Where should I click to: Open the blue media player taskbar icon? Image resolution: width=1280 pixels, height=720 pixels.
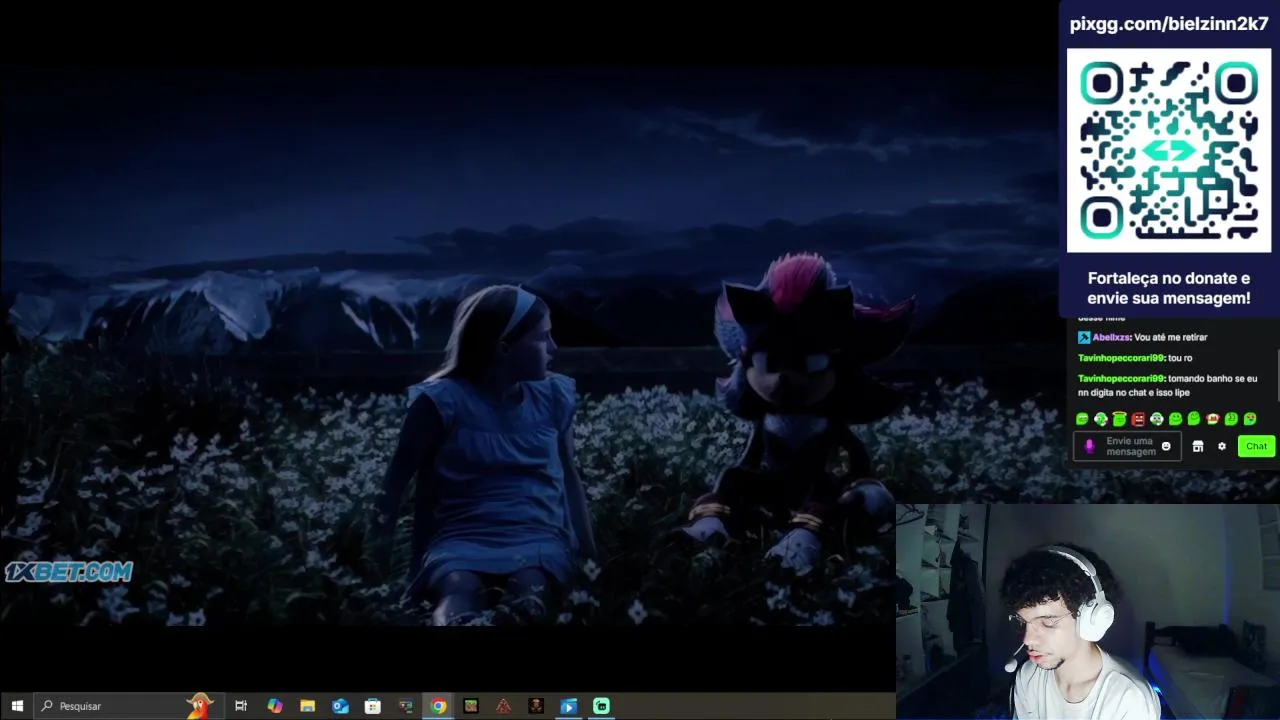coord(568,706)
